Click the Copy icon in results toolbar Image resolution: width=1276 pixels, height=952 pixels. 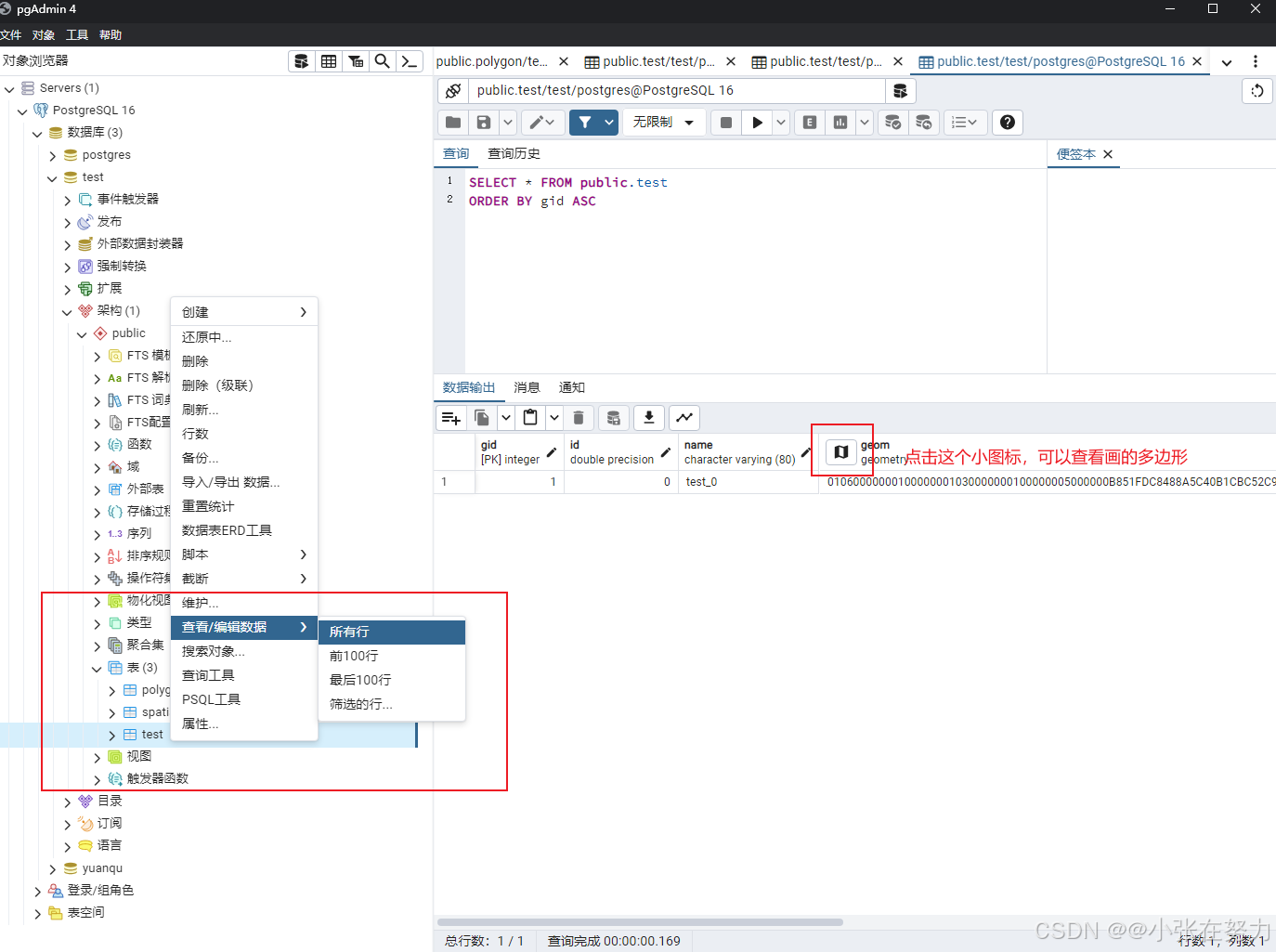482,418
